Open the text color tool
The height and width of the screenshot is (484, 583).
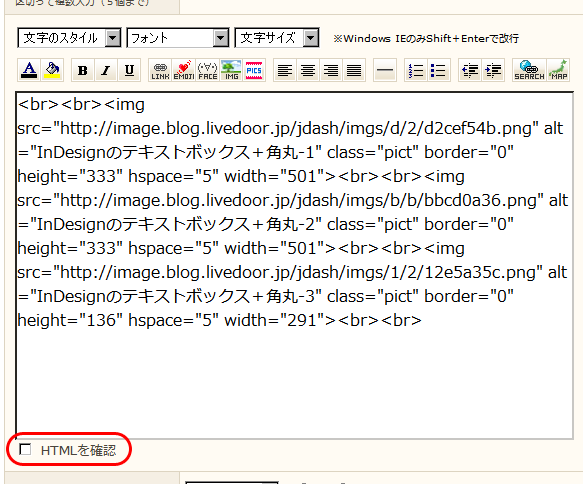[x=29, y=70]
